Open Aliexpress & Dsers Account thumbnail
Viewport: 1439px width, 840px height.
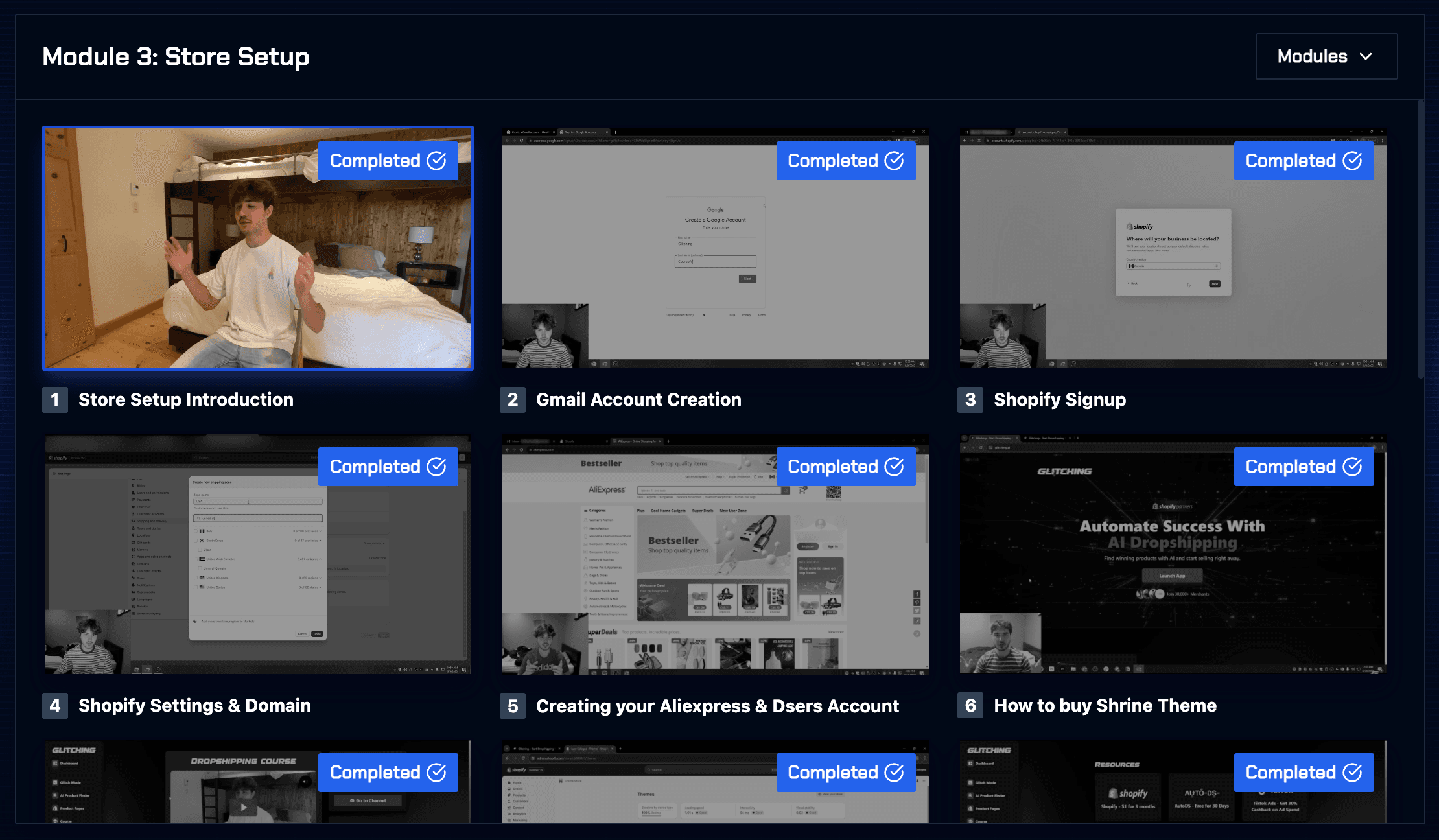coord(716,554)
